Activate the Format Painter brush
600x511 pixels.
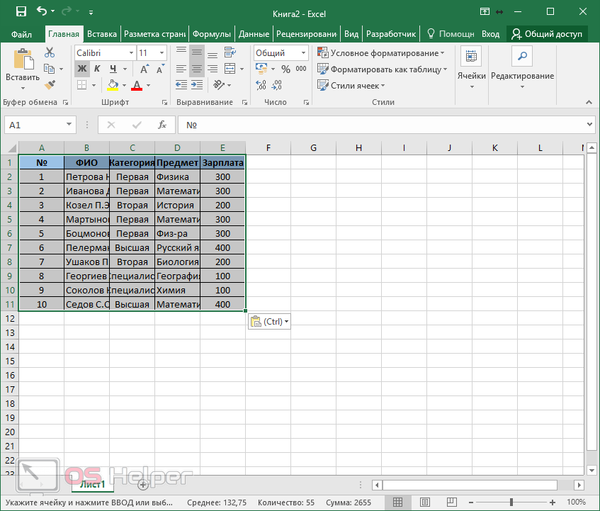pyautogui.click(x=50, y=85)
